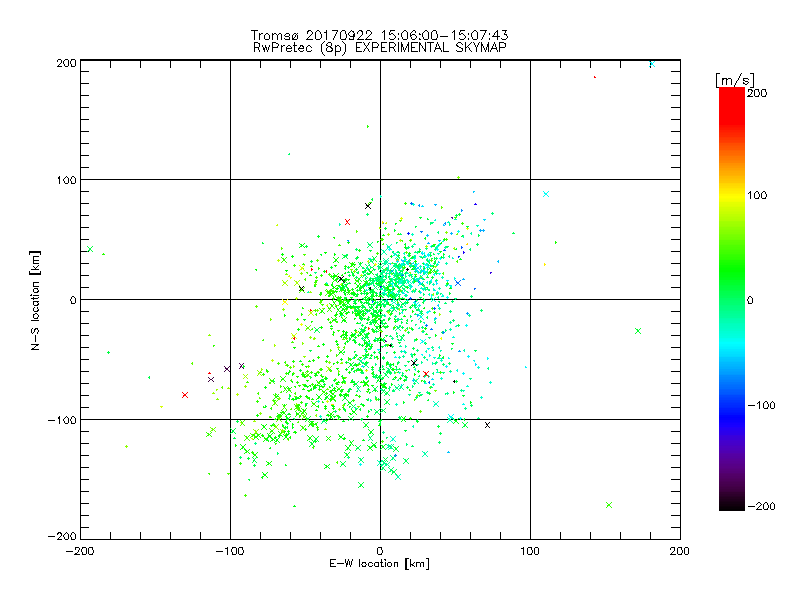Click the "E-W location [km]" axis label
This screenshot has width=800, height=600.
[379, 564]
